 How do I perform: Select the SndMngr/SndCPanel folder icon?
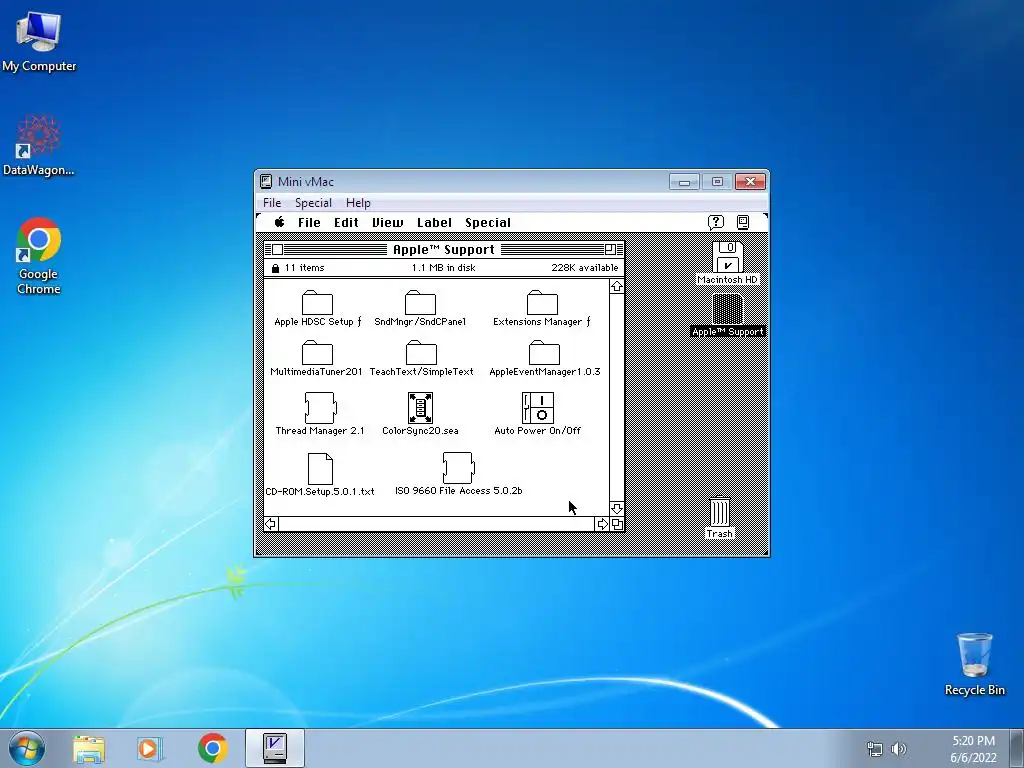(x=420, y=302)
